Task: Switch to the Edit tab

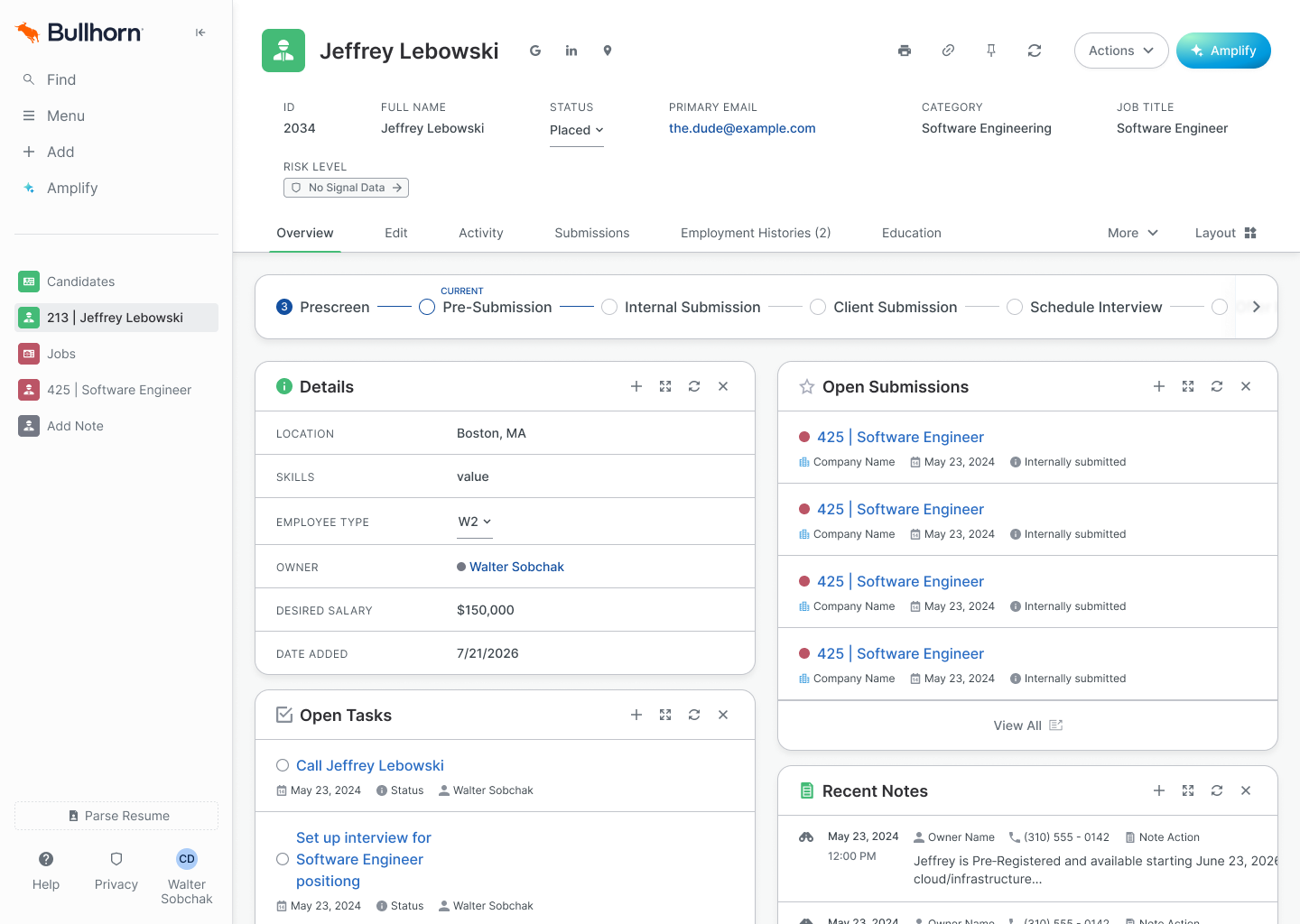Action: coord(396,233)
